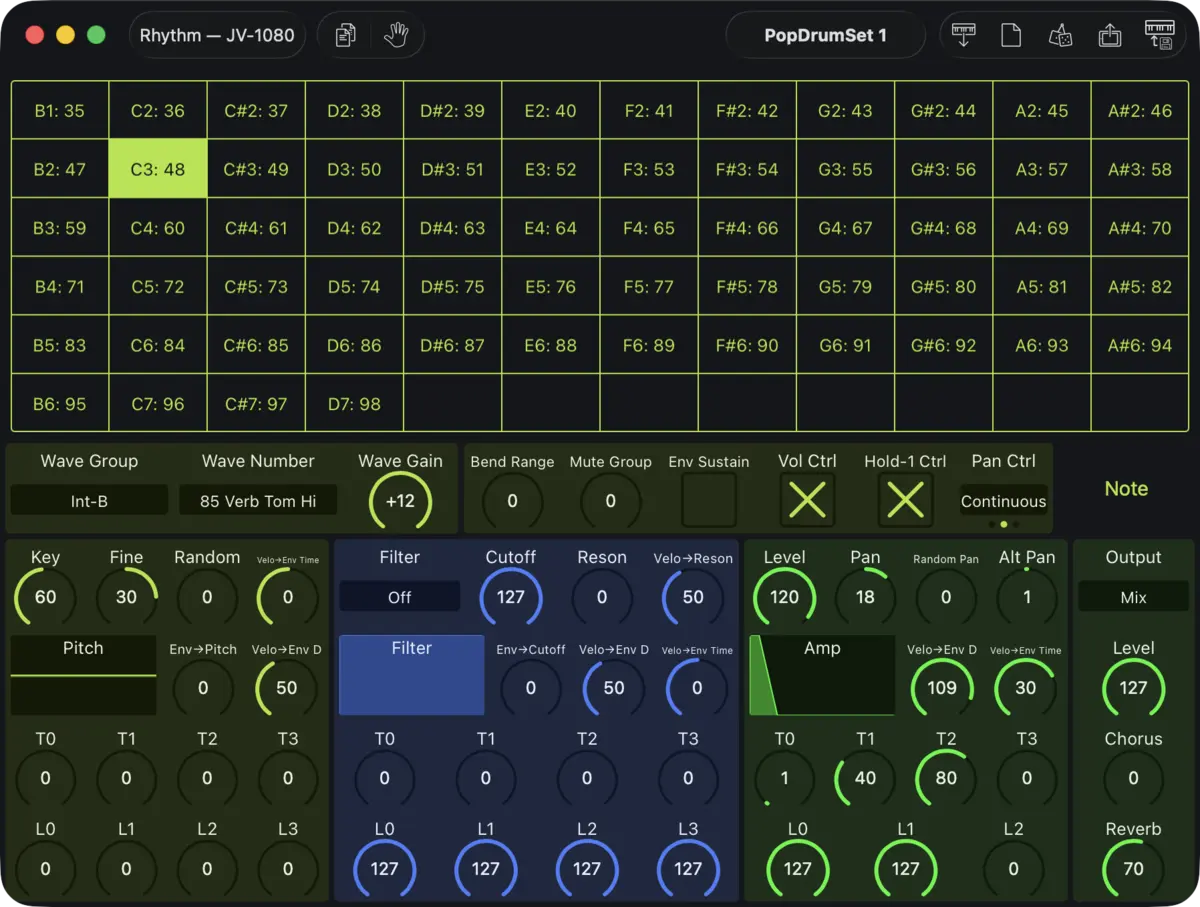Click the Pan knob showing 18
Viewport: 1200px width, 907px height.
pos(865,597)
